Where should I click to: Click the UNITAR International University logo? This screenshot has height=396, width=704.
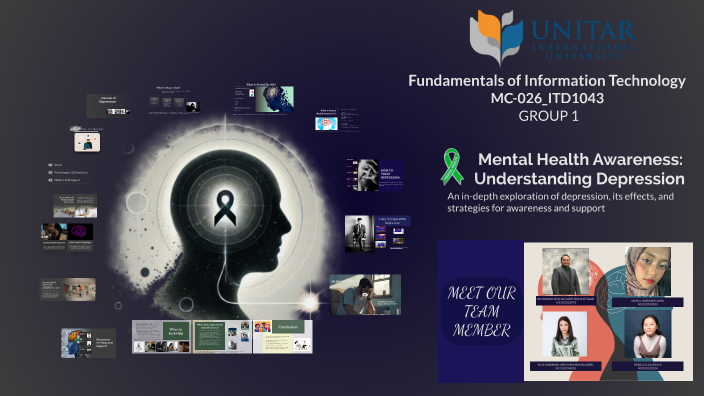pos(552,38)
